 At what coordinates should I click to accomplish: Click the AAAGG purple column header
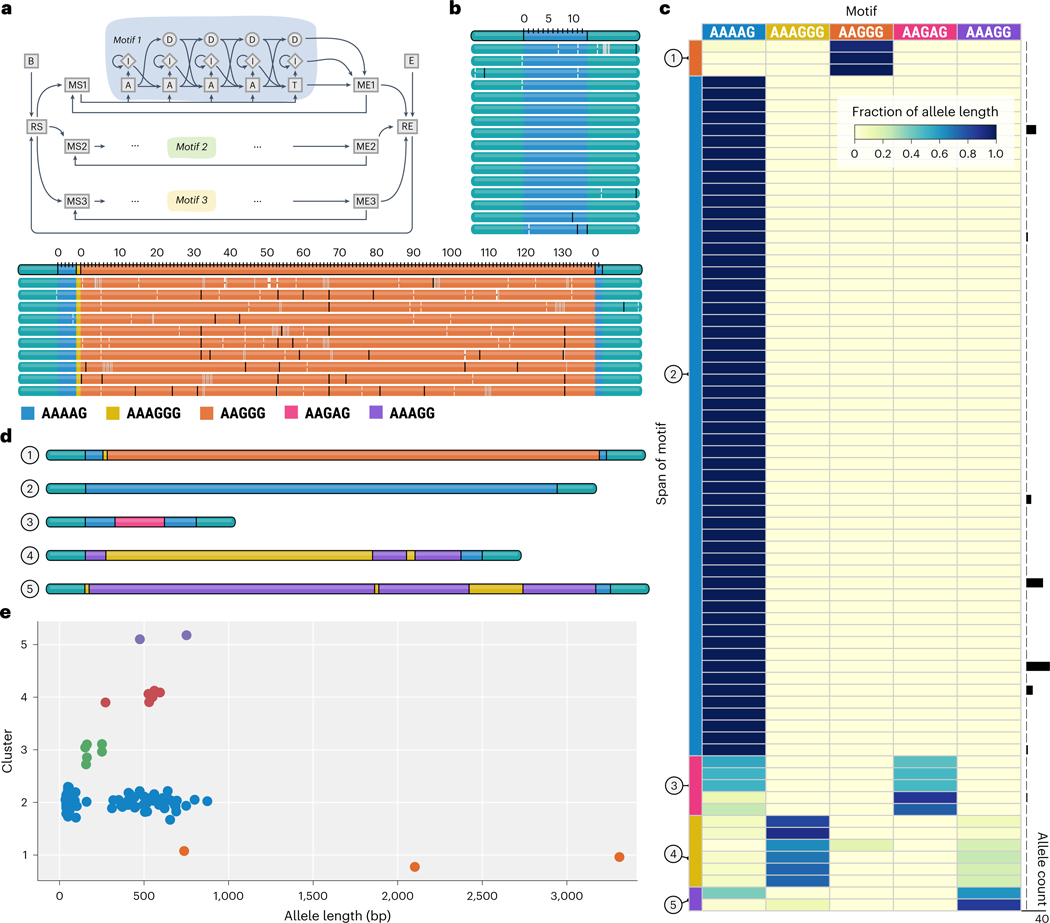[988, 31]
